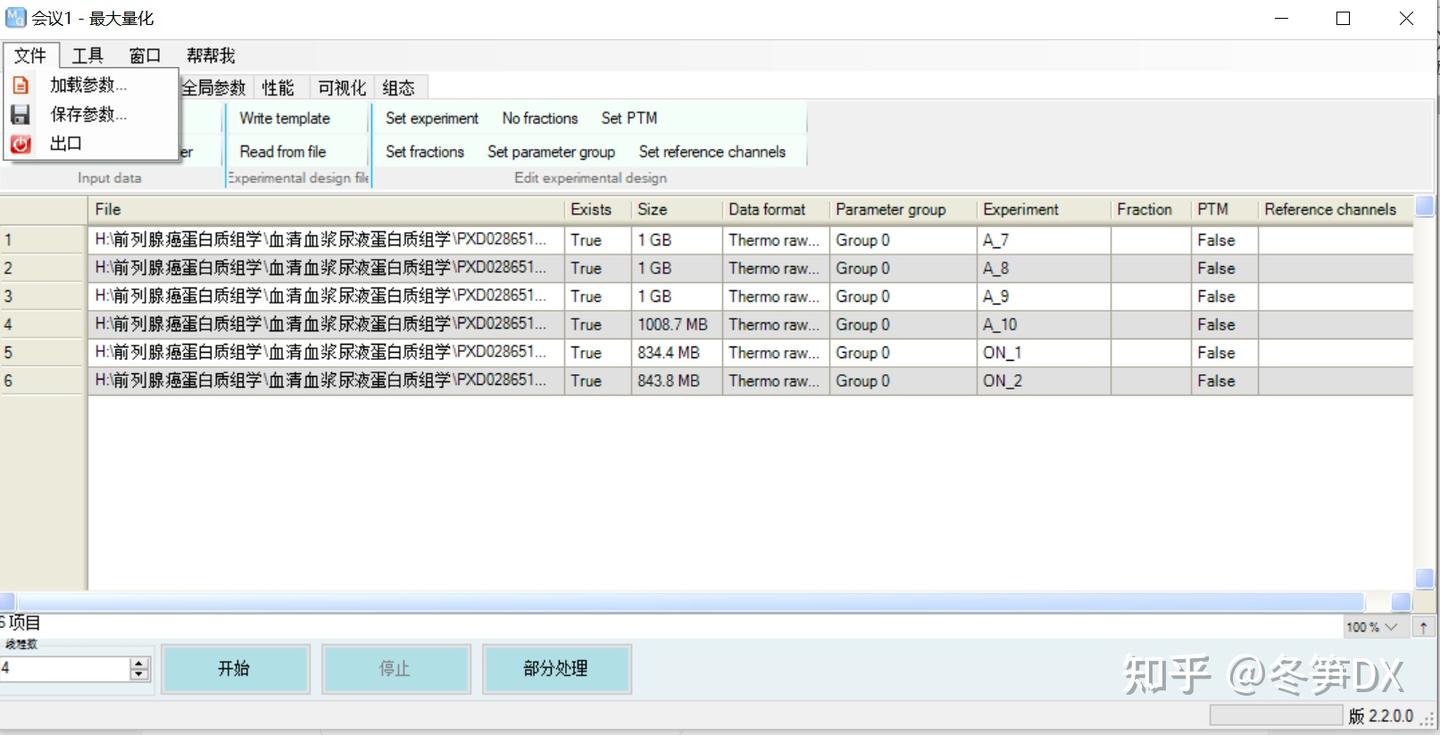The image size is (1440, 735).
Task: Open the 帮帮我 help menu
Action: (x=209, y=55)
